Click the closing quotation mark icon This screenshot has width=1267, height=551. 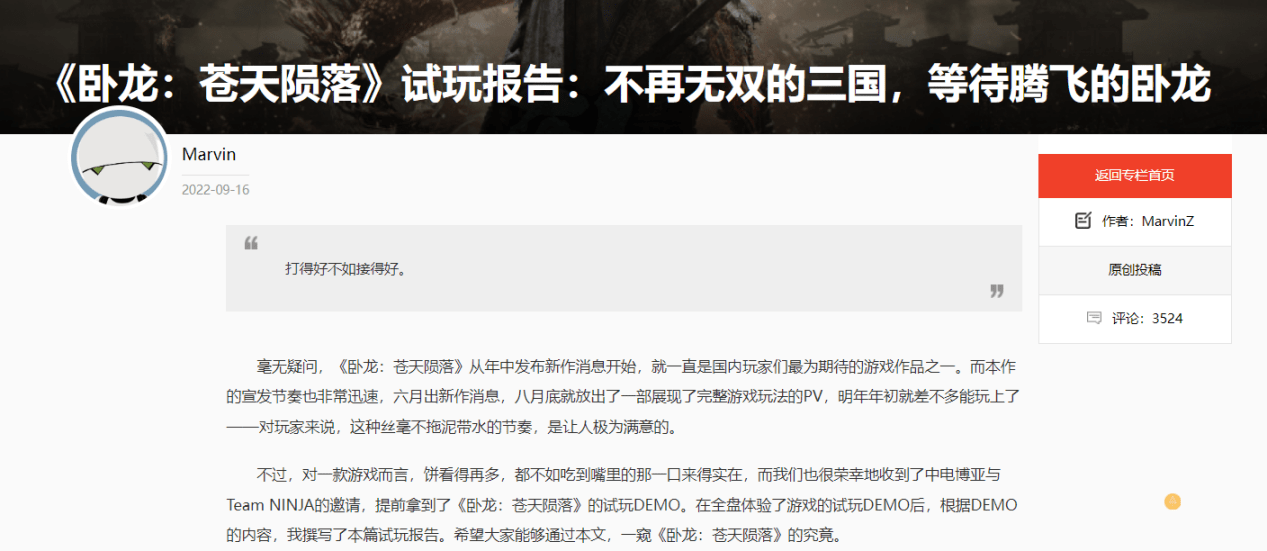pyautogui.click(x=996, y=290)
